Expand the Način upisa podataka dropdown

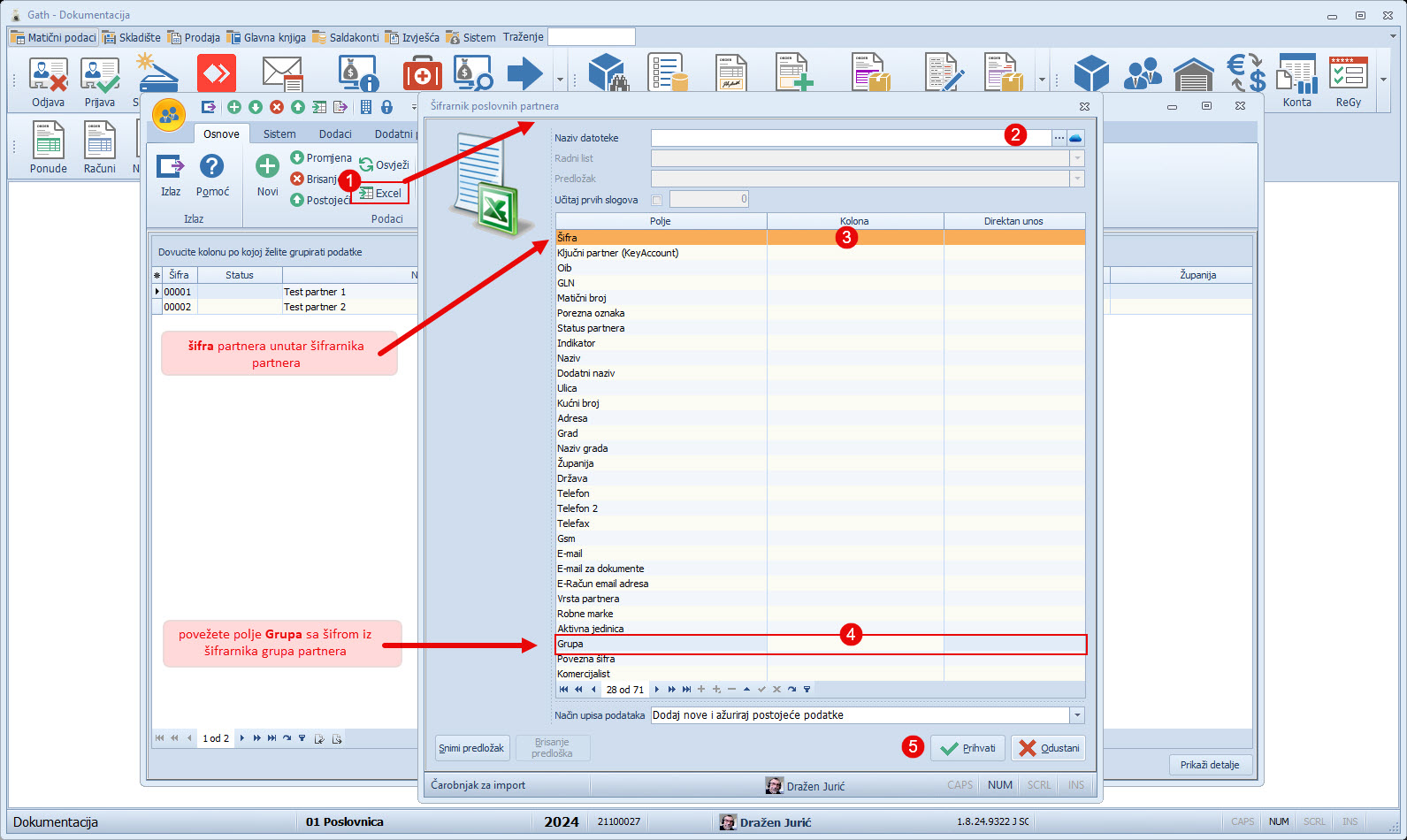[1076, 715]
